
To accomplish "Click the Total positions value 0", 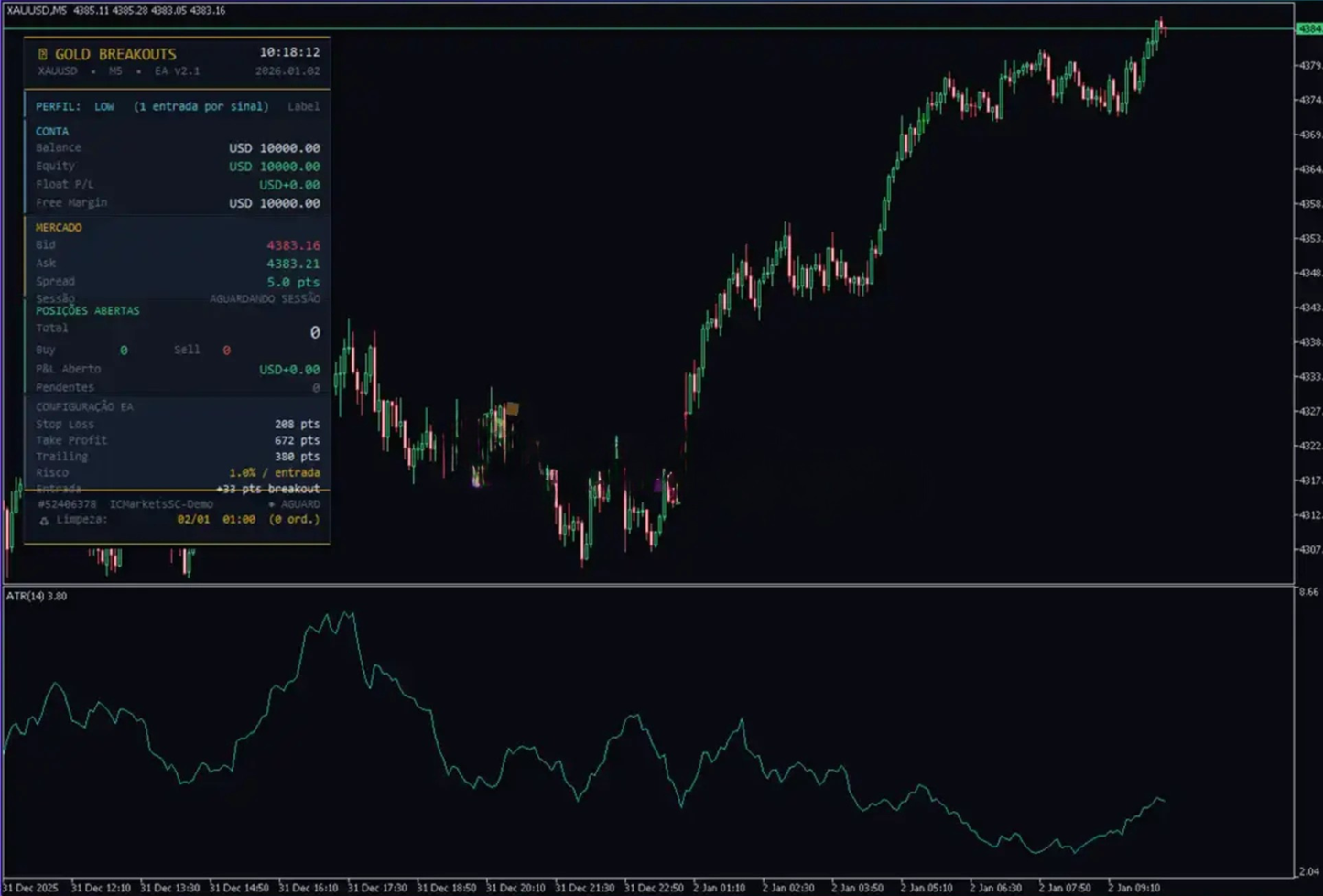I will (315, 332).
